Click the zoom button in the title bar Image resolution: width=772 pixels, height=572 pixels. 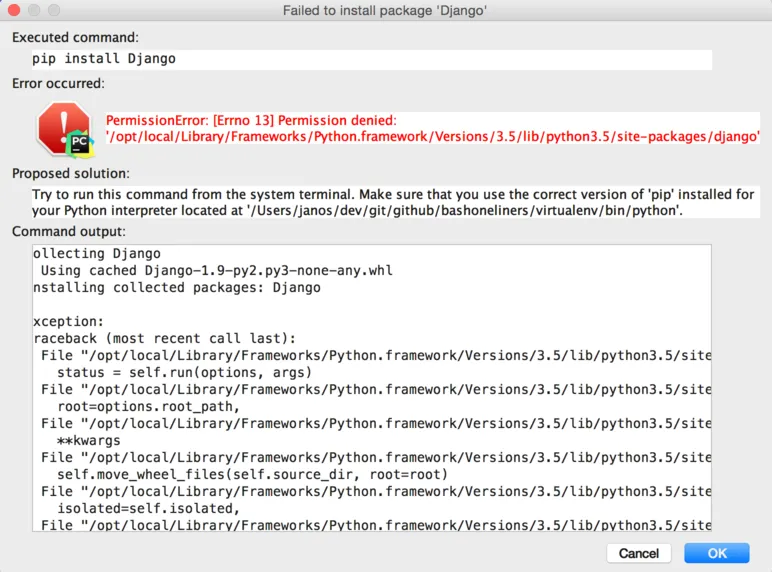pyautogui.click(x=55, y=10)
